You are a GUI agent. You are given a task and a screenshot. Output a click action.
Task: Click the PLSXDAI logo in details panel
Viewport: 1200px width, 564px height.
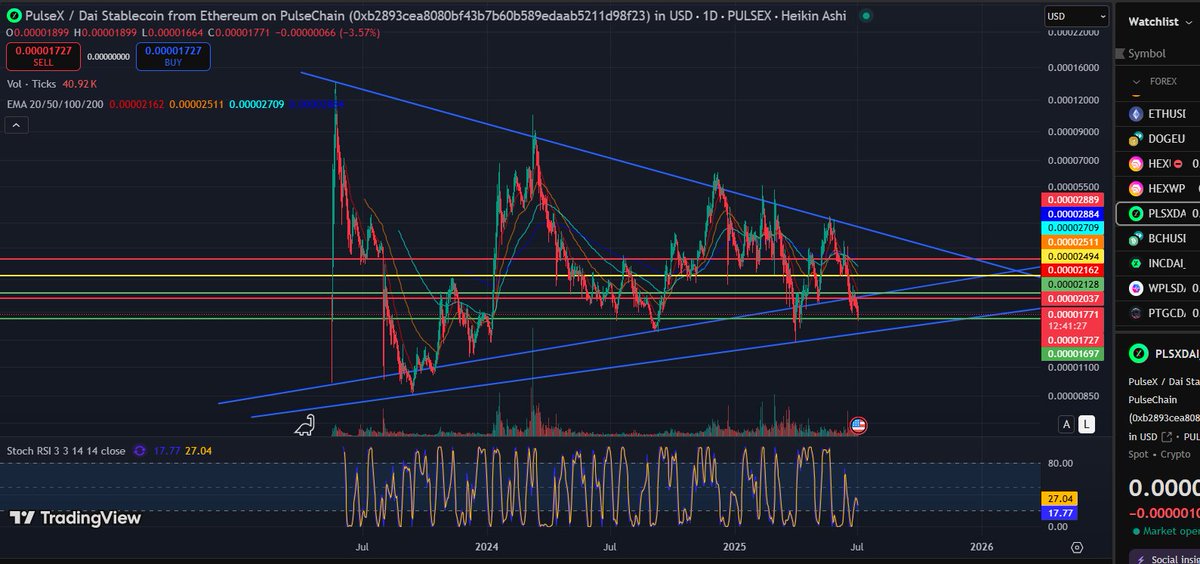point(1137,353)
